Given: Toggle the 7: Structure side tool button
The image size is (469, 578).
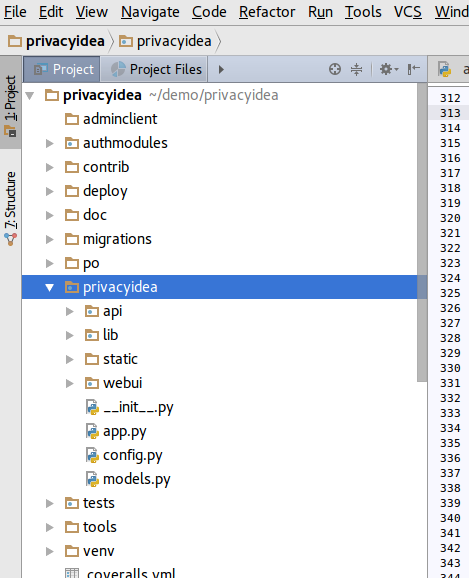Looking at the screenshot, I should coord(11,209).
